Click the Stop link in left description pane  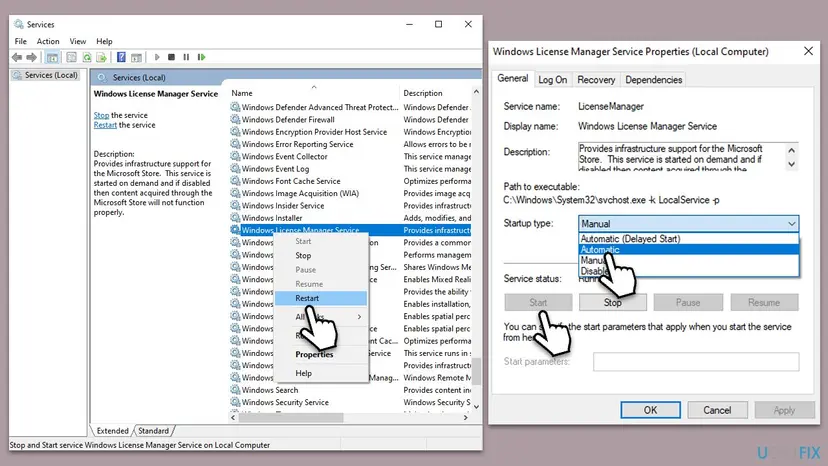pos(101,115)
